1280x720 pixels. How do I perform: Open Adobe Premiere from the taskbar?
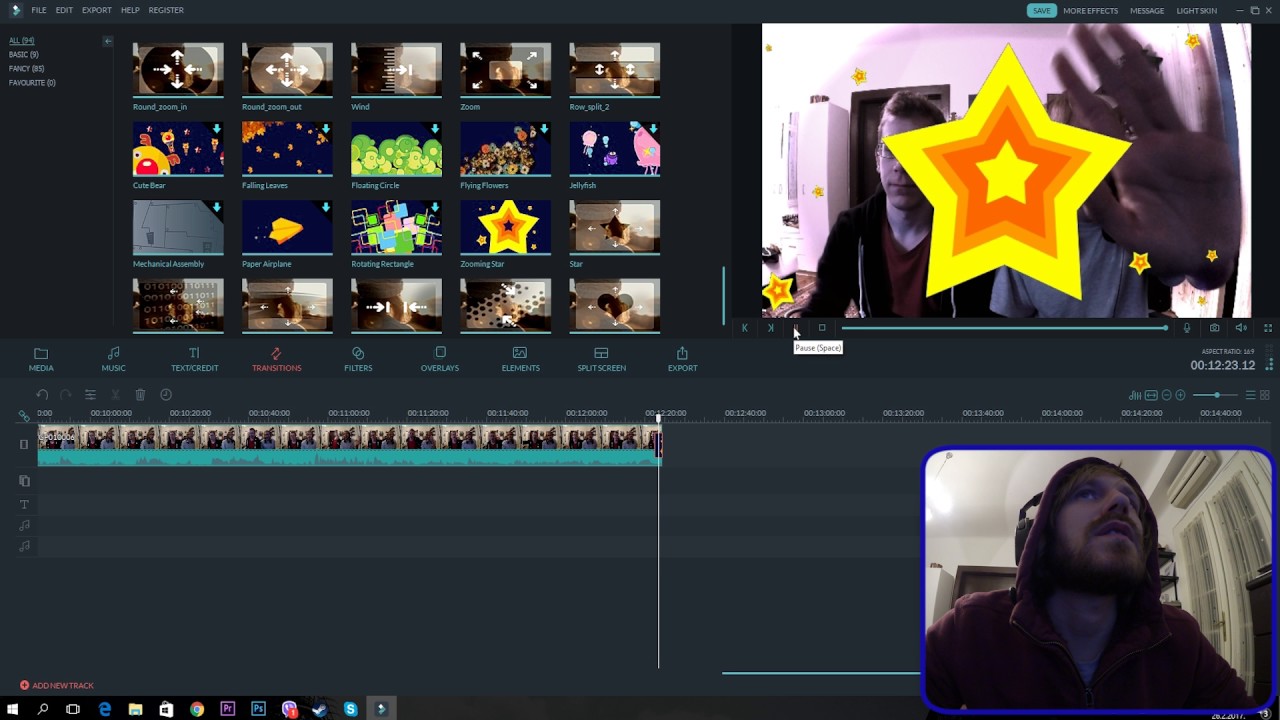click(228, 709)
